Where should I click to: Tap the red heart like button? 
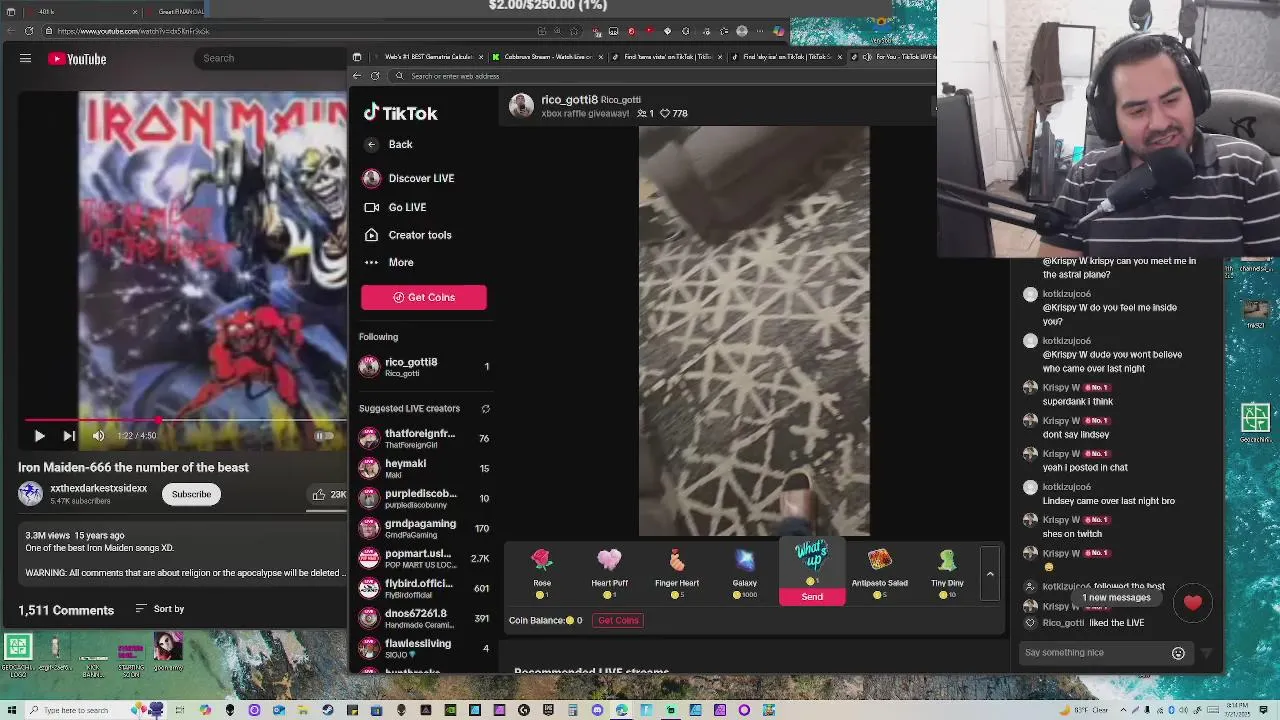(1193, 603)
